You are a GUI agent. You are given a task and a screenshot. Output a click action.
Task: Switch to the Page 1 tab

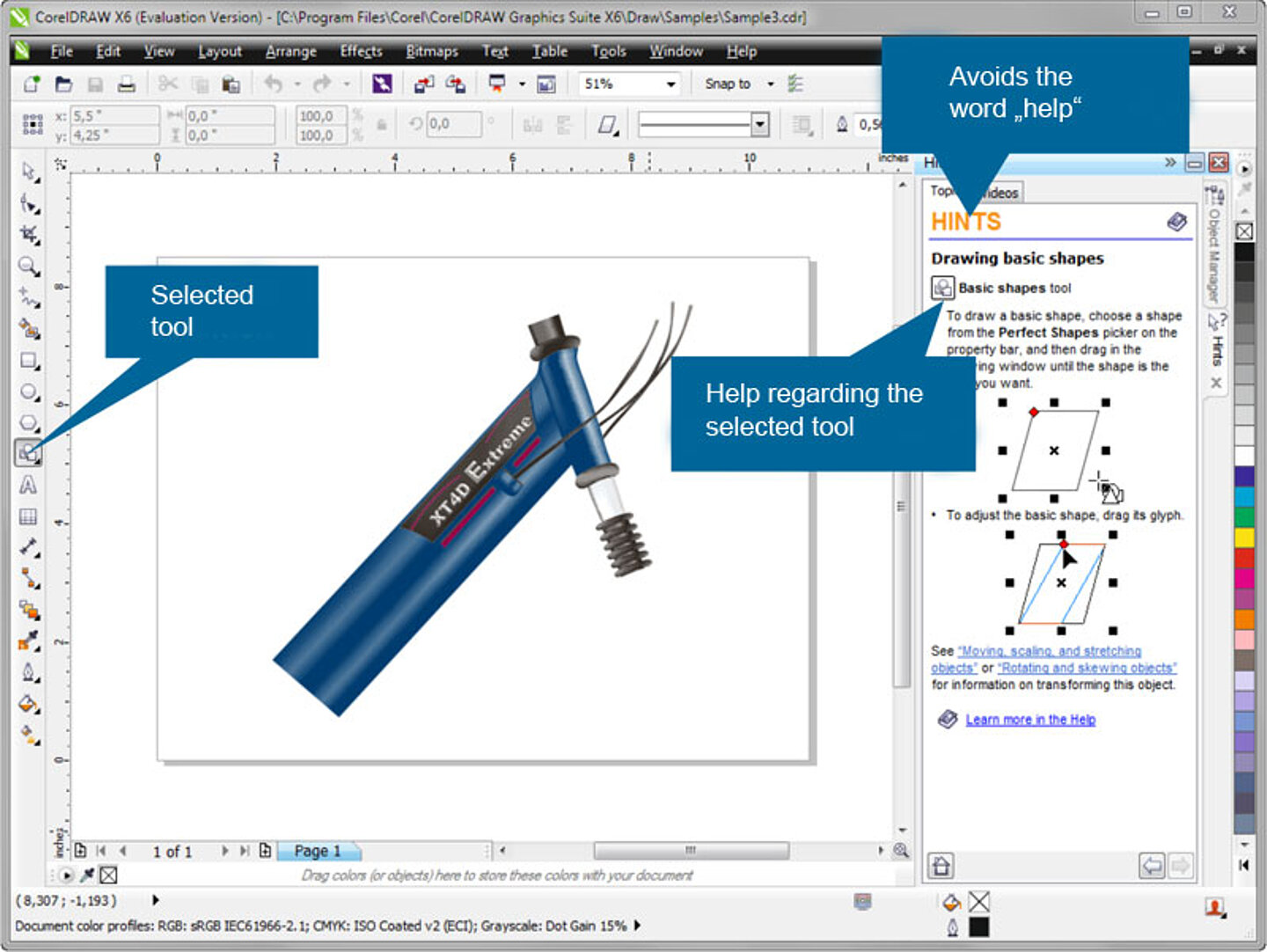pyautogui.click(x=318, y=851)
